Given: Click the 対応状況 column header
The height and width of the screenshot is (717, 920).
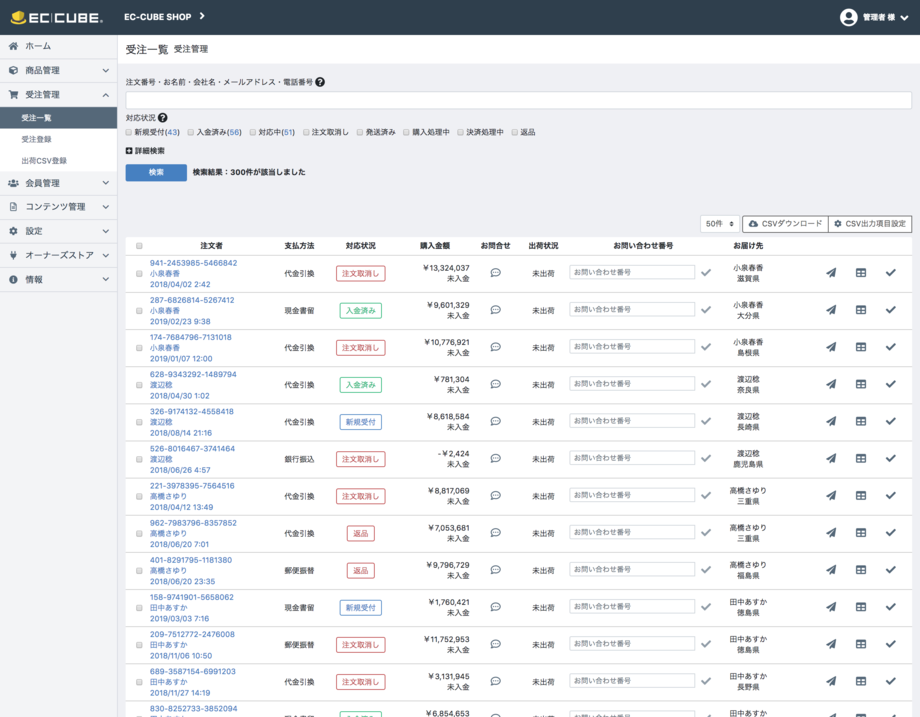Looking at the screenshot, I should (x=361, y=246).
